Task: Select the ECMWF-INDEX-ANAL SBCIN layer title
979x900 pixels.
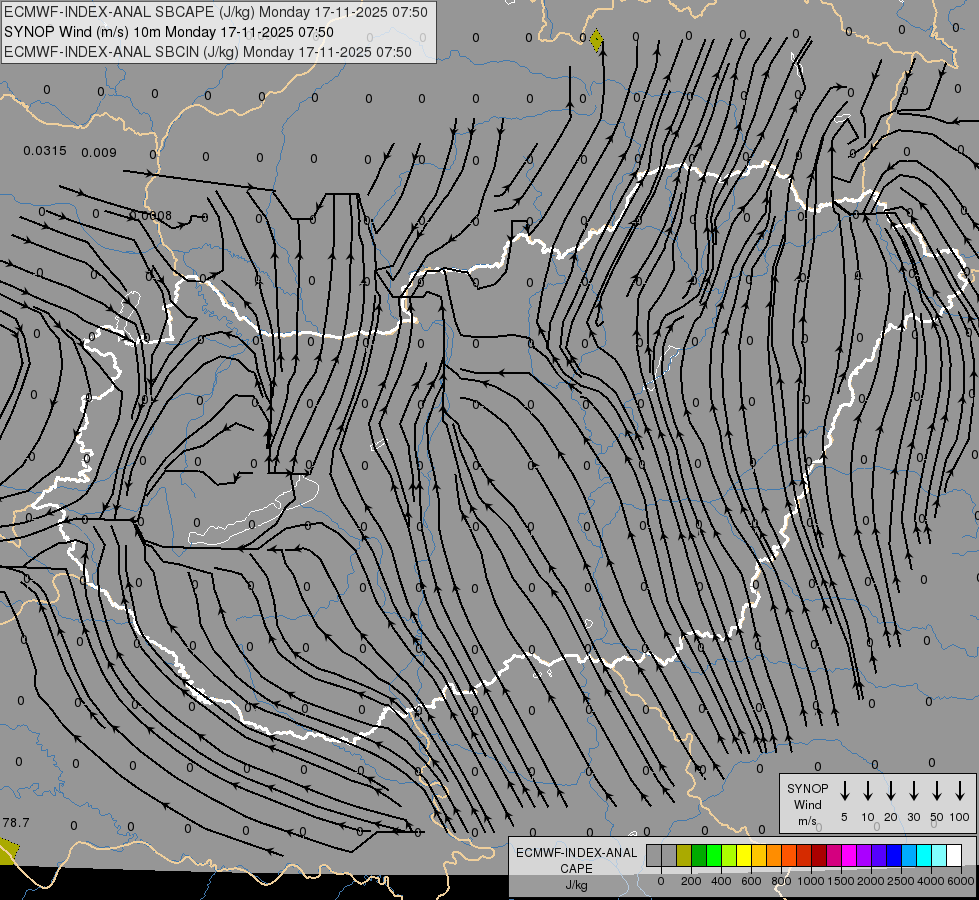Action: click(x=208, y=52)
